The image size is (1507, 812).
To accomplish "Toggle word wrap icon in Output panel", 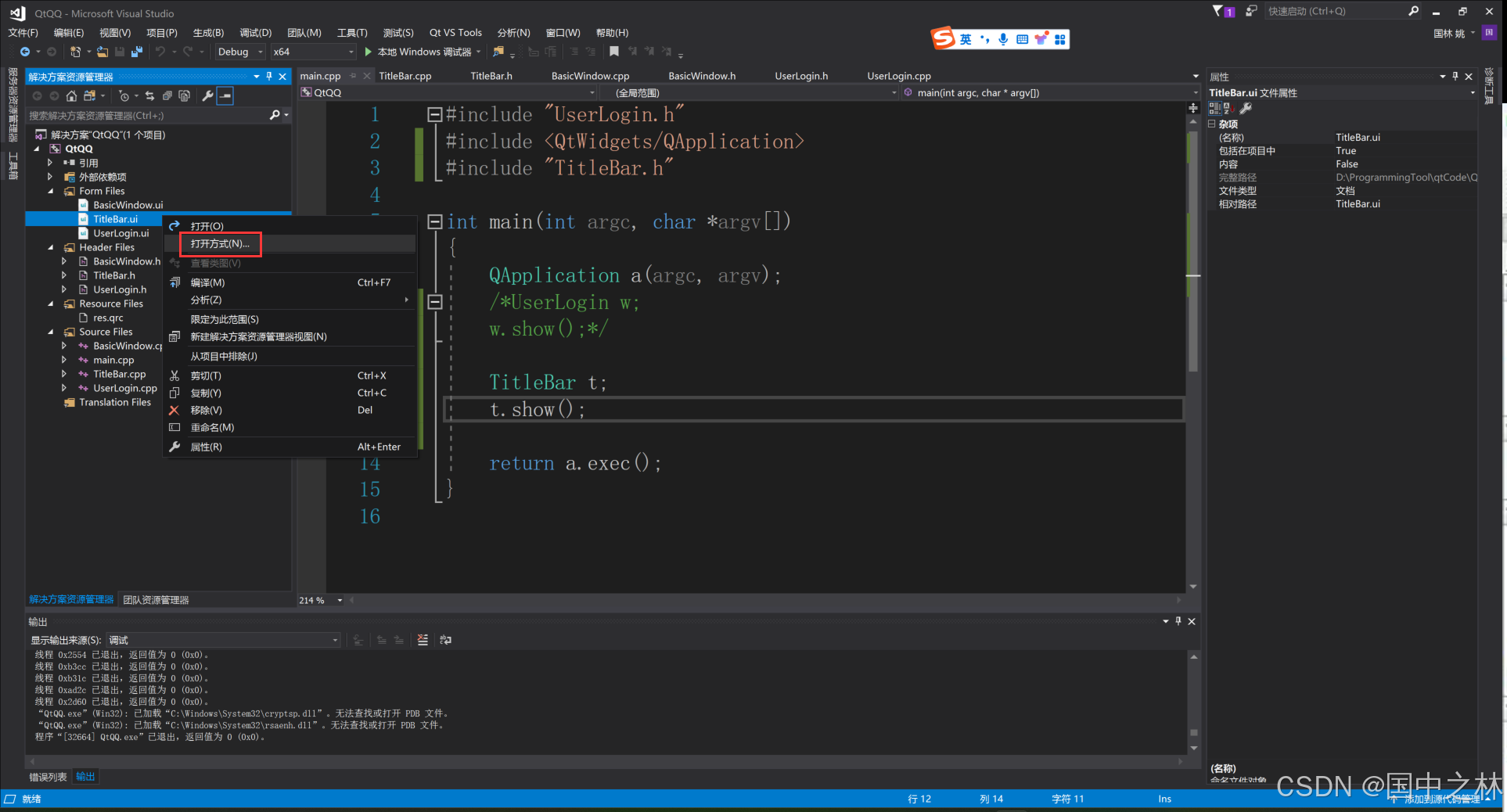I will click(446, 640).
